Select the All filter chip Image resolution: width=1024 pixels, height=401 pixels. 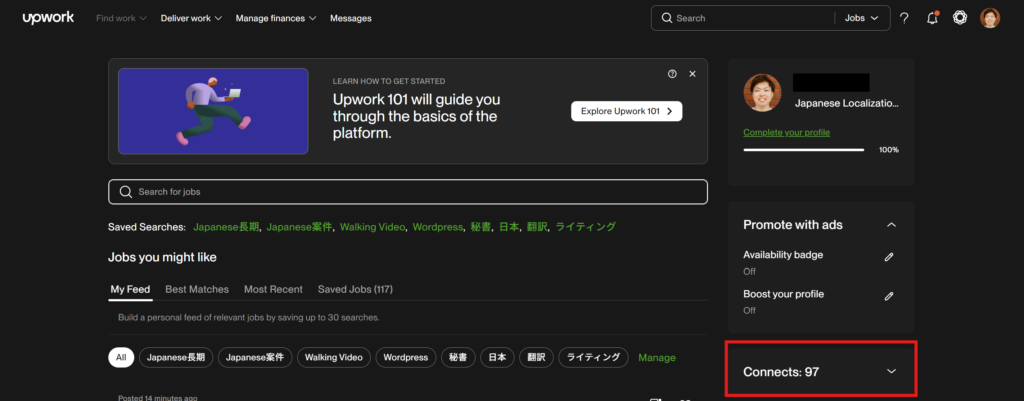point(121,357)
